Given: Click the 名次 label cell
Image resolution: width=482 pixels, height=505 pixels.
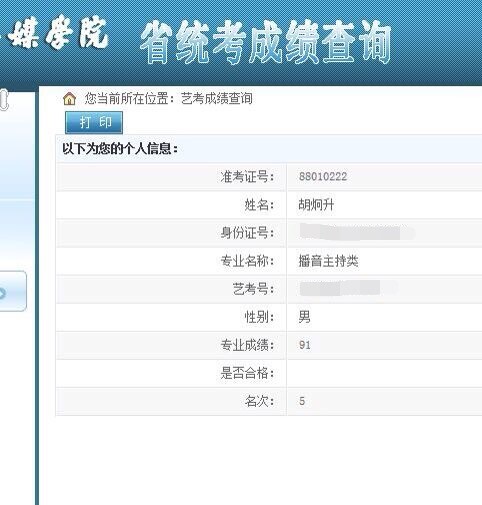Looking at the screenshot, I should pos(171,401).
